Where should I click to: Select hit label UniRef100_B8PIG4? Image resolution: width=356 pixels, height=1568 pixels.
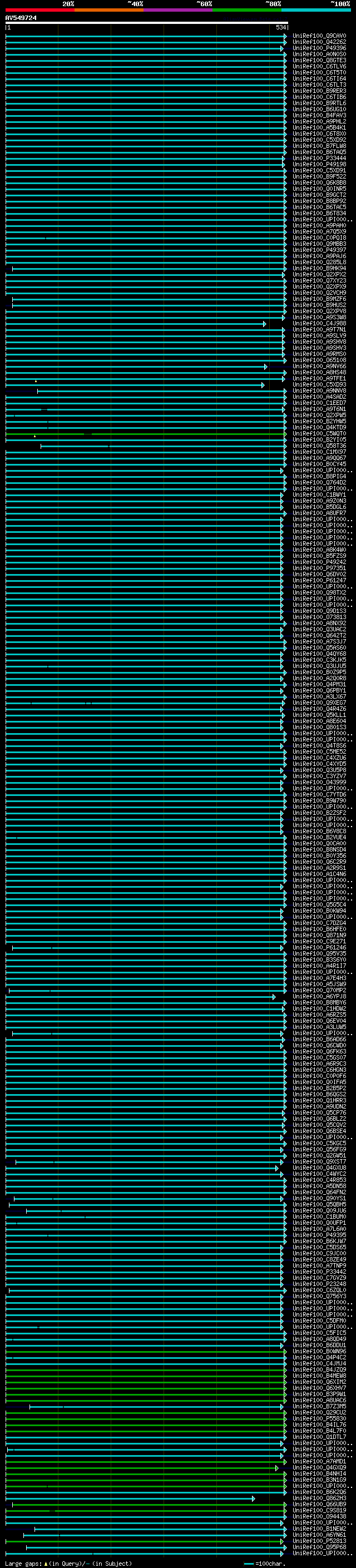[319, 476]
